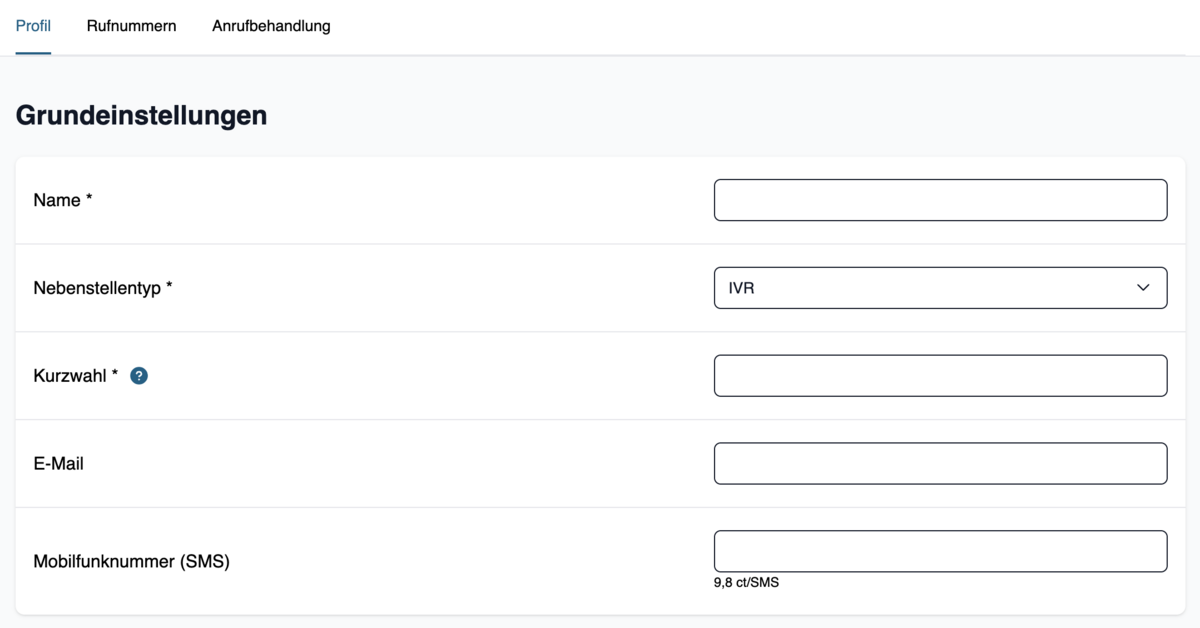Click the Grundeinstellungen heading
This screenshot has width=1200, height=628.
141,115
